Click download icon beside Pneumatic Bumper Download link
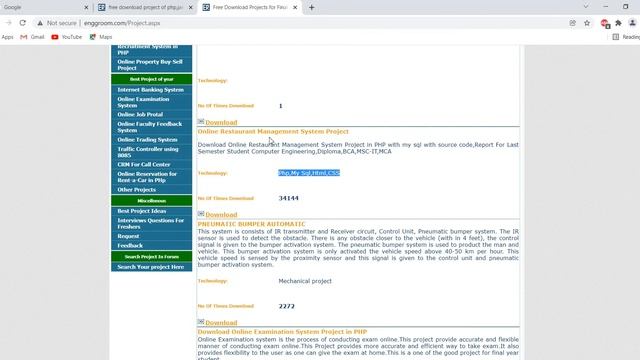Viewport: 640px width, 360px height. pyautogui.click(x=201, y=322)
